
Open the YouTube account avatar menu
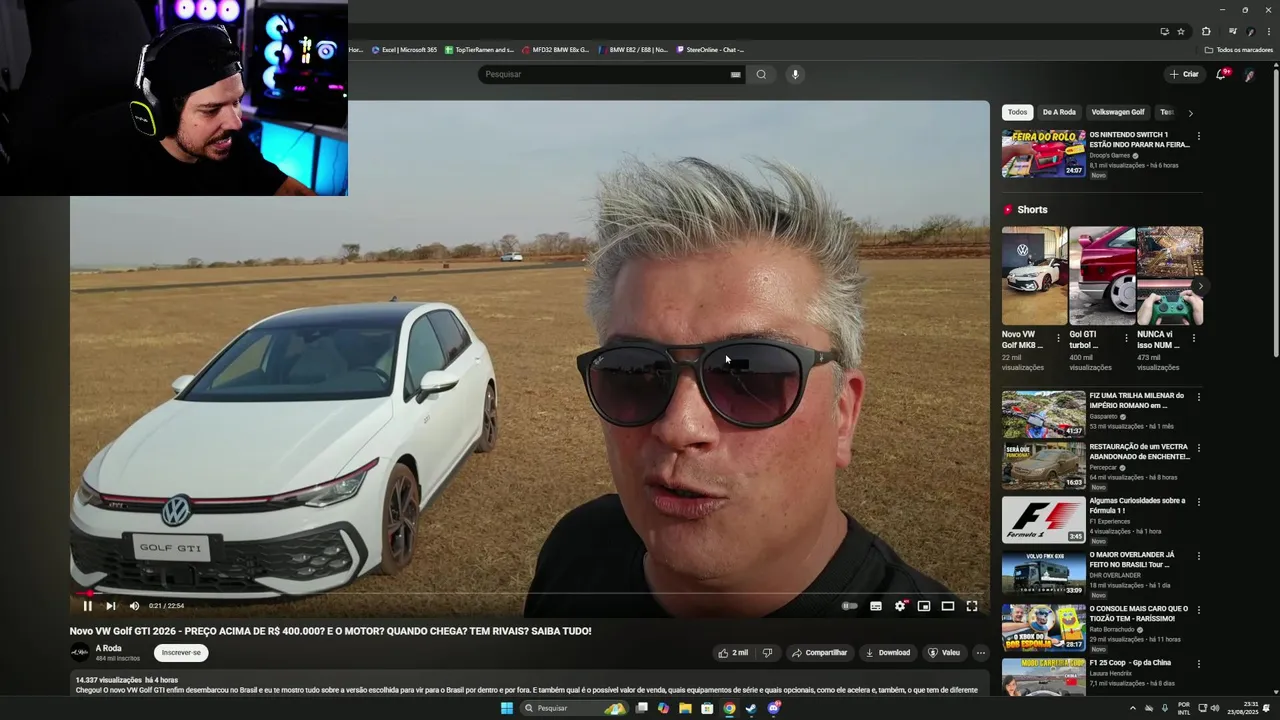pyautogui.click(x=1249, y=74)
